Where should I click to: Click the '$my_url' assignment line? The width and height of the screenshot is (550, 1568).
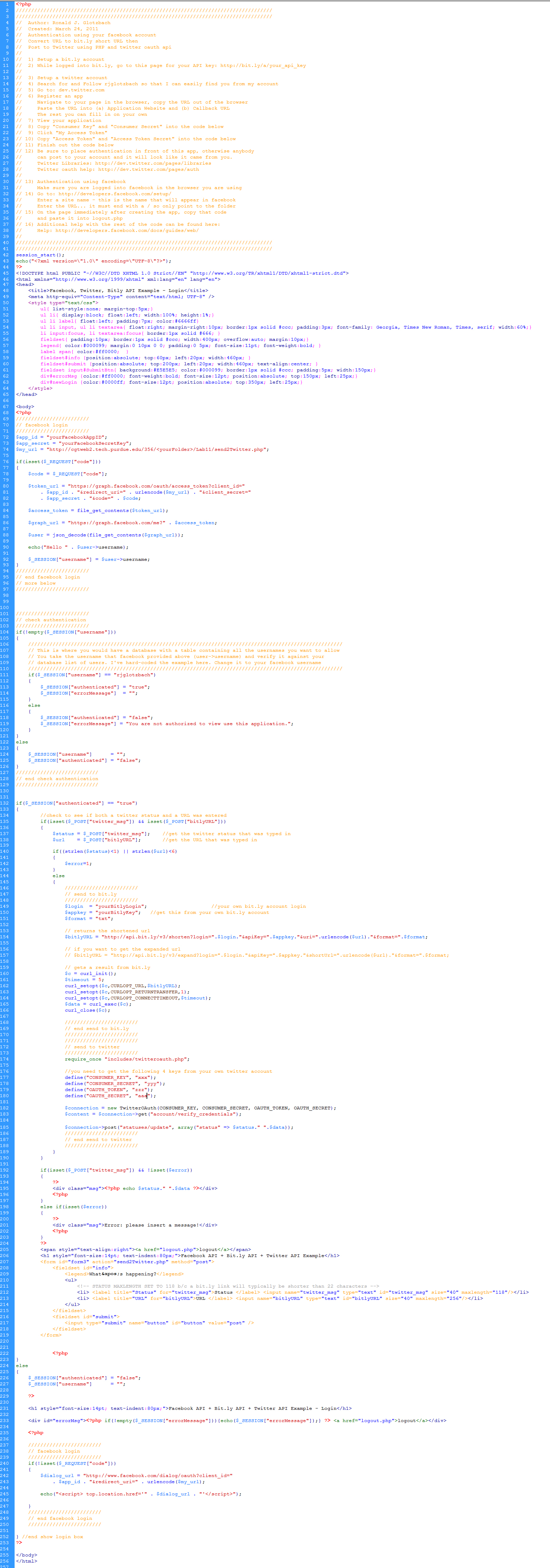[x=143, y=449]
